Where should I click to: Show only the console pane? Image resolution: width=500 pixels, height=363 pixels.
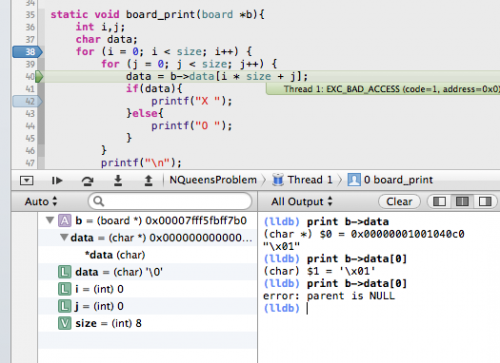(x=485, y=201)
